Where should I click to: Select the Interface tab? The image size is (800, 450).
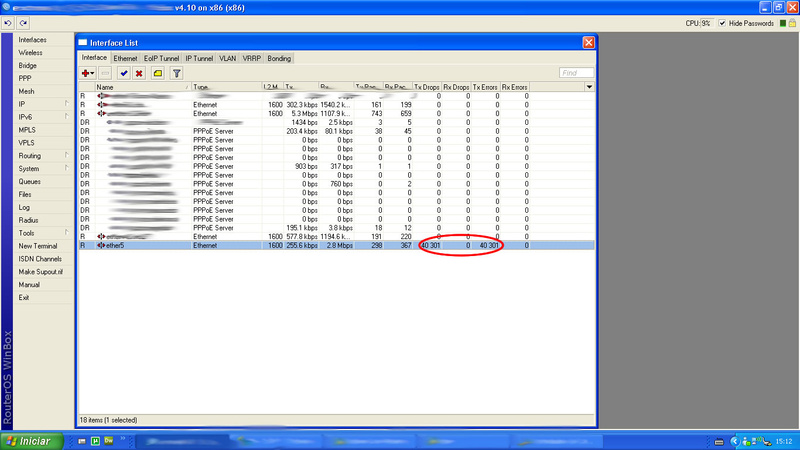tap(94, 58)
